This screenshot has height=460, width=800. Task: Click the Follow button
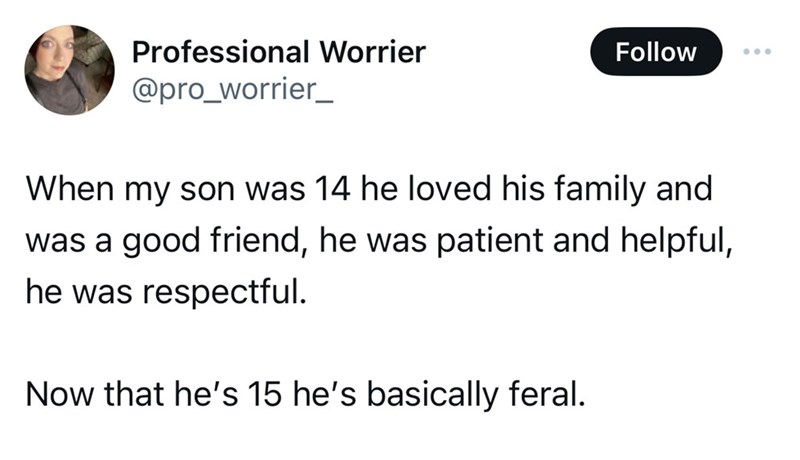tap(656, 52)
